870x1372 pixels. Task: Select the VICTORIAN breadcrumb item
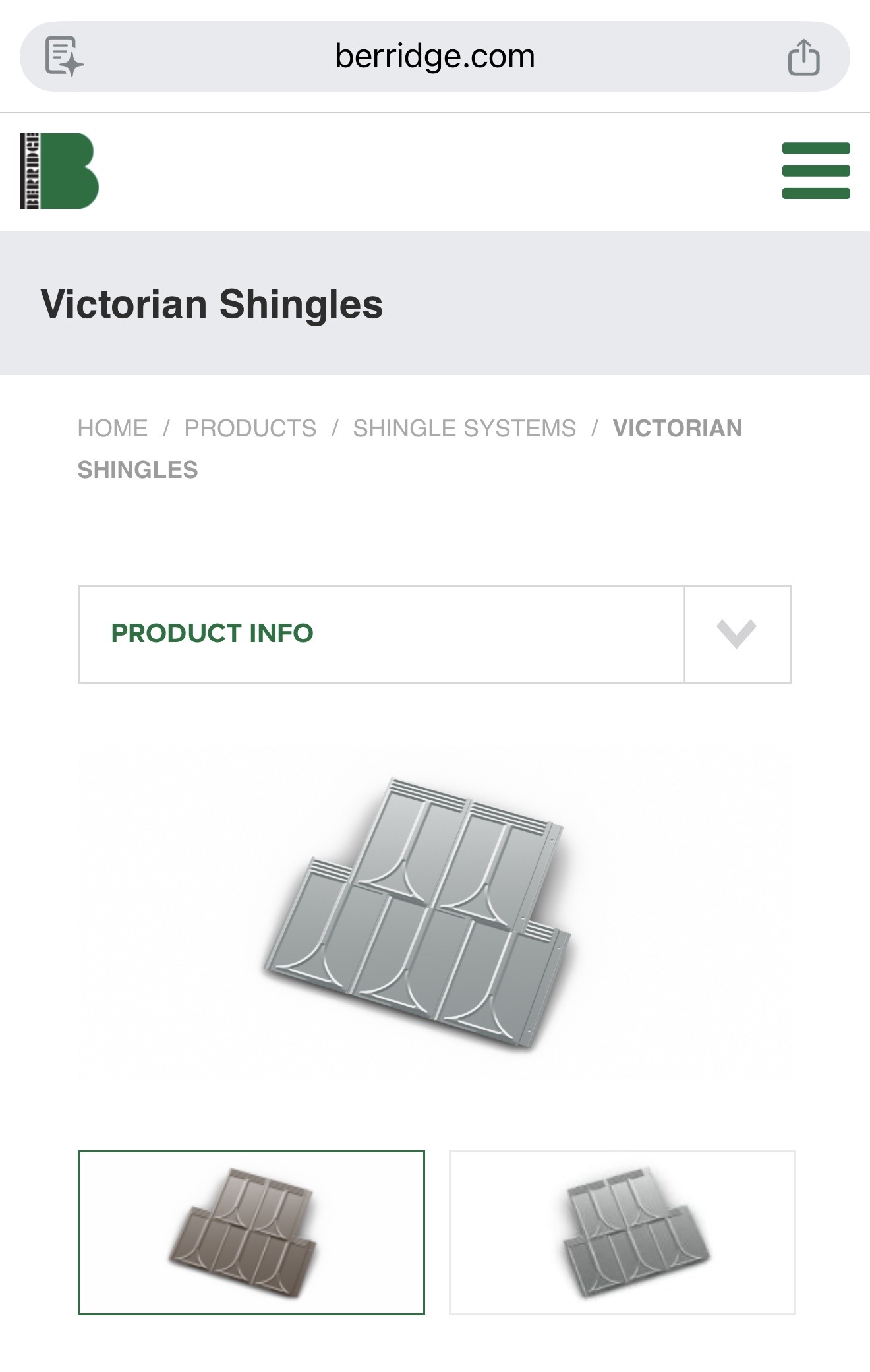point(677,429)
